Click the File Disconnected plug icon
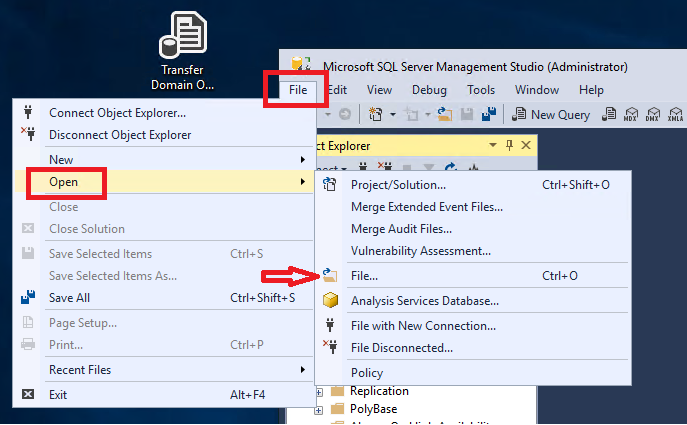Viewport: 687px width, 425px height. point(330,347)
